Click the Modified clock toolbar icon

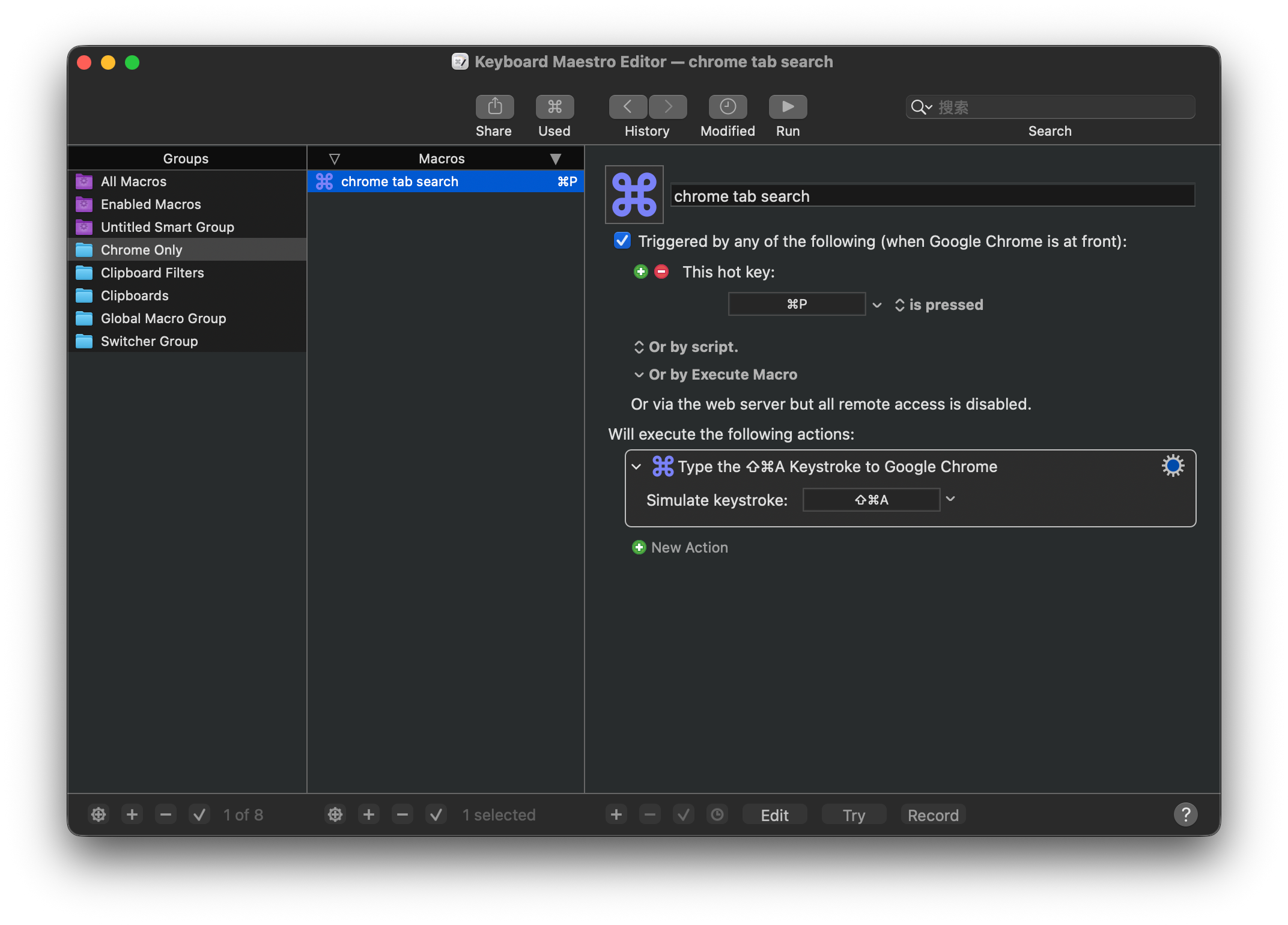[x=728, y=107]
